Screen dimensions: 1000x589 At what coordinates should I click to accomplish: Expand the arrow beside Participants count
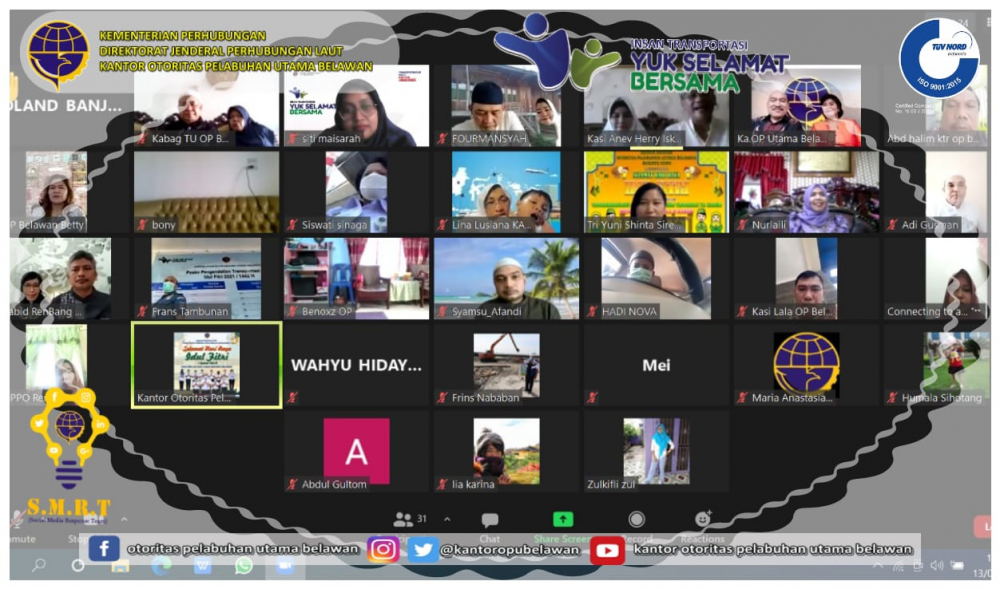click(447, 520)
